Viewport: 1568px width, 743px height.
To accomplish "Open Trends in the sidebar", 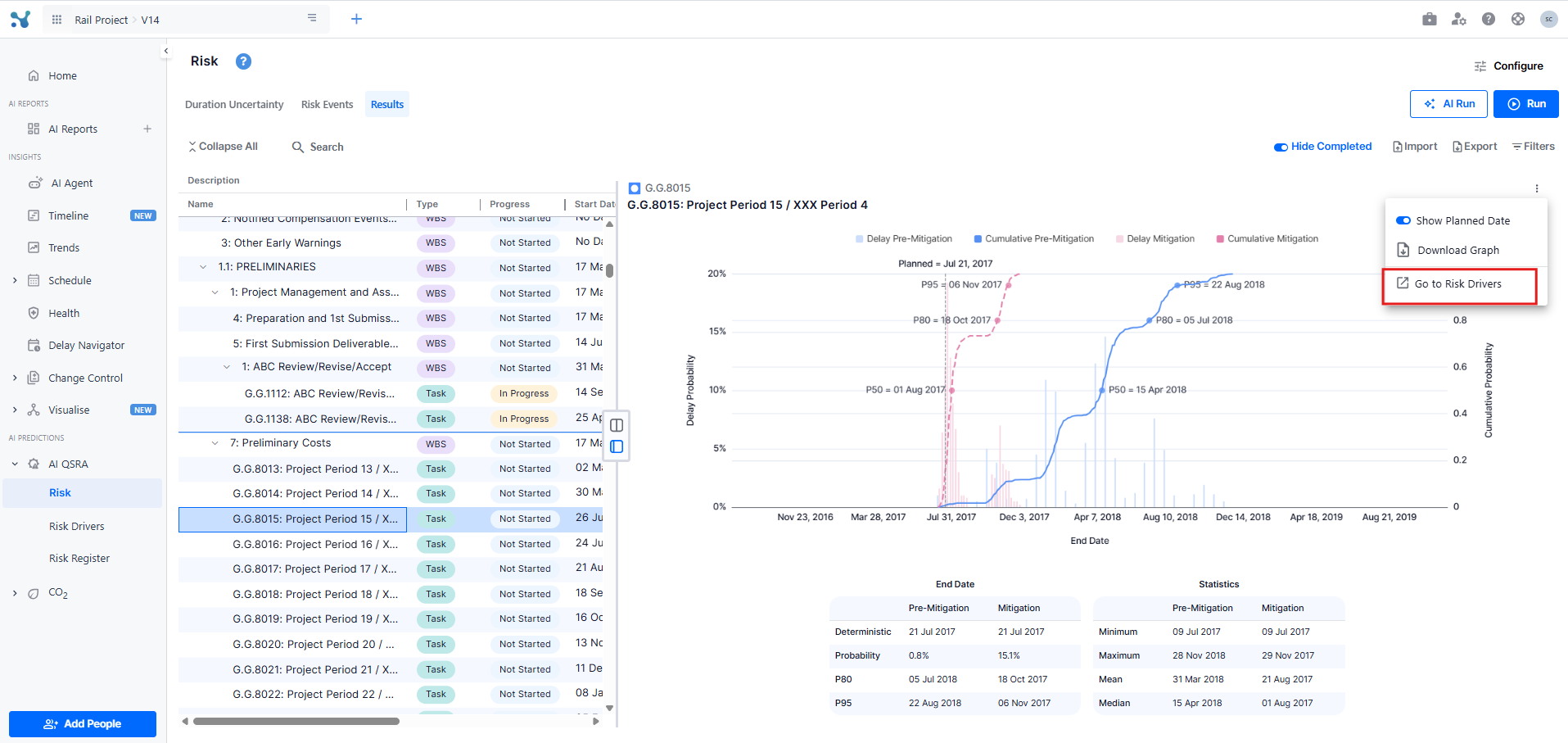I will click(64, 247).
